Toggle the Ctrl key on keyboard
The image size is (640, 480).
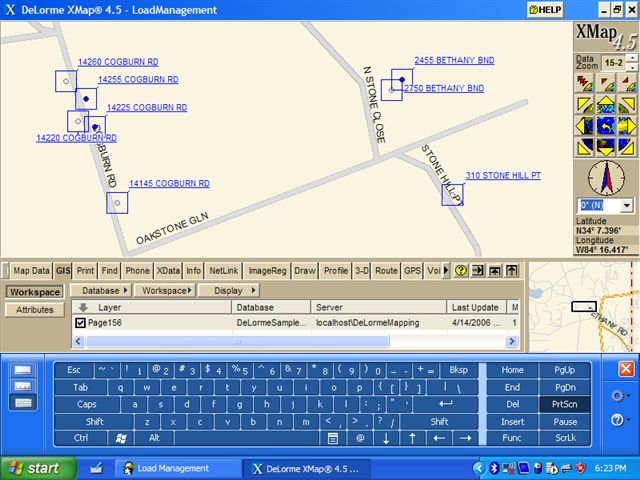(81, 438)
